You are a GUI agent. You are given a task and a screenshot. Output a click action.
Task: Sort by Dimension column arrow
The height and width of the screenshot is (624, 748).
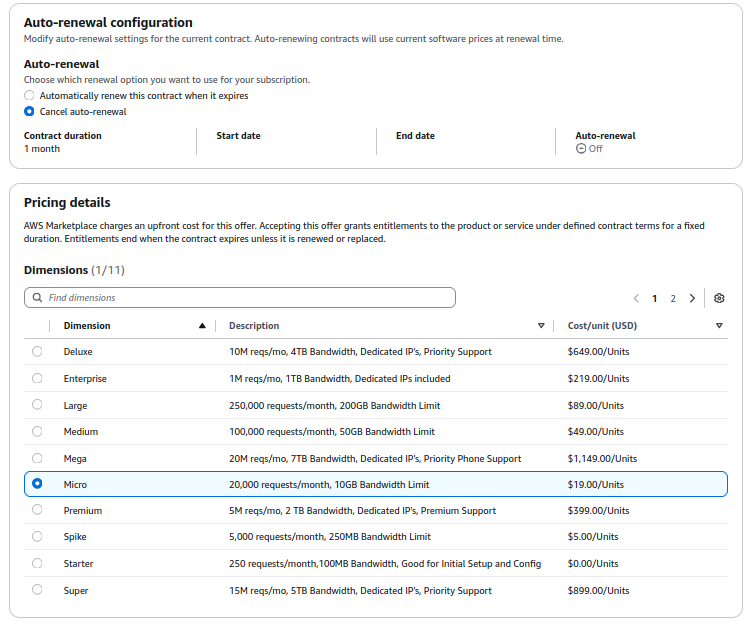[x=202, y=326]
